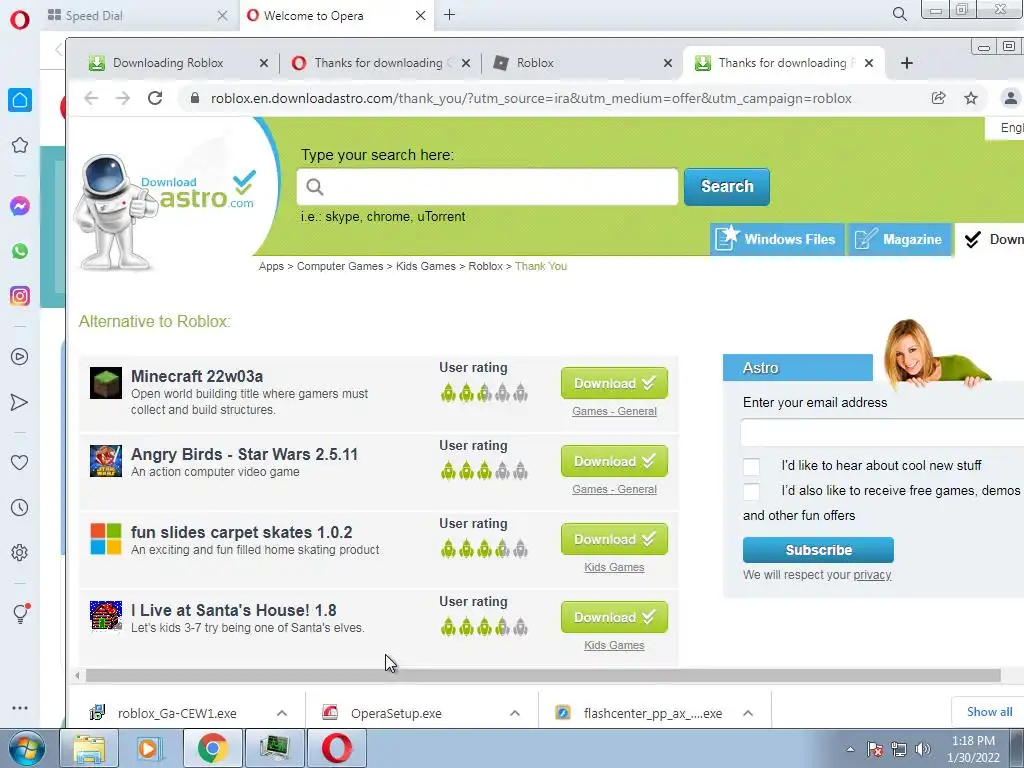Click lightbulb tips icon in sidebar
The height and width of the screenshot is (768, 1024).
pyautogui.click(x=20, y=613)
